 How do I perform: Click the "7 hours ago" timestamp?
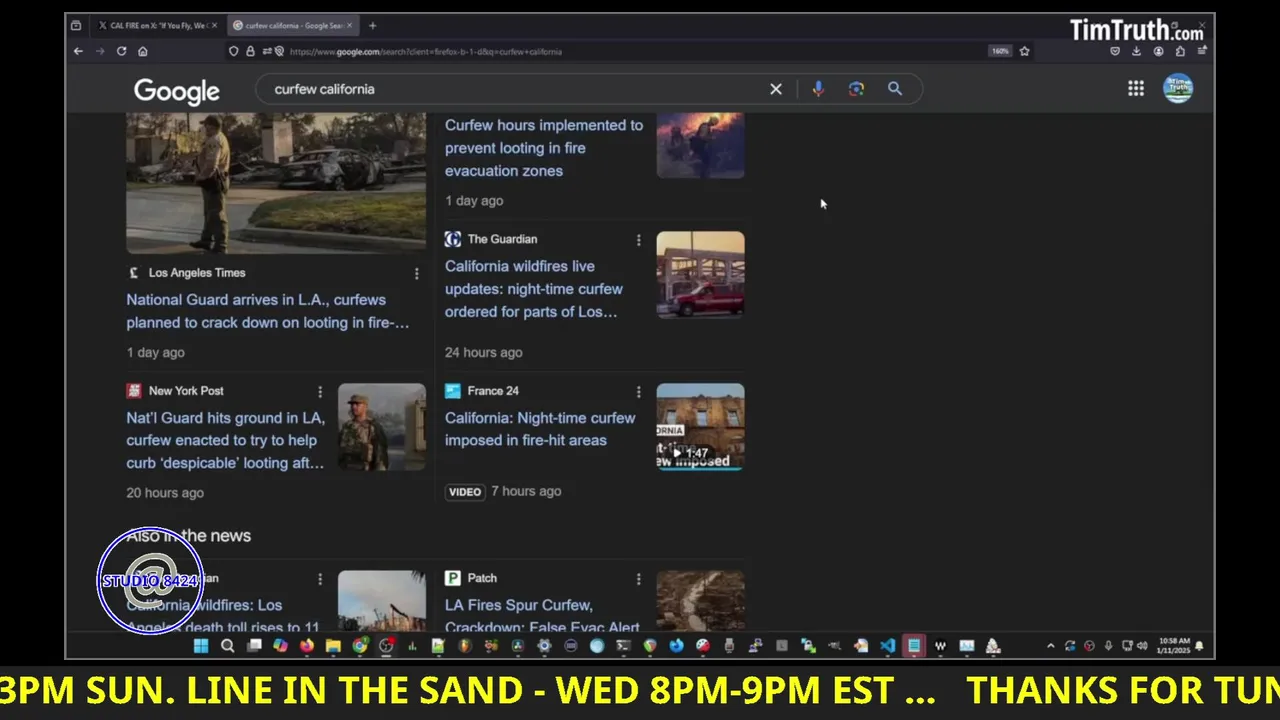click(526, 491)
